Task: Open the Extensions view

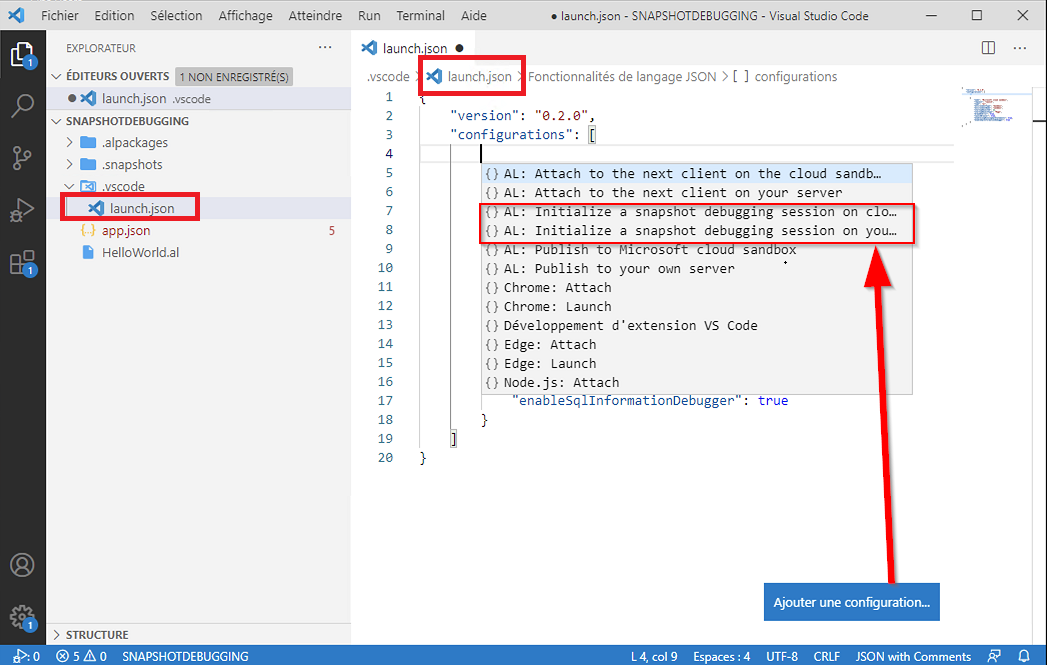Action: (22, 263)
